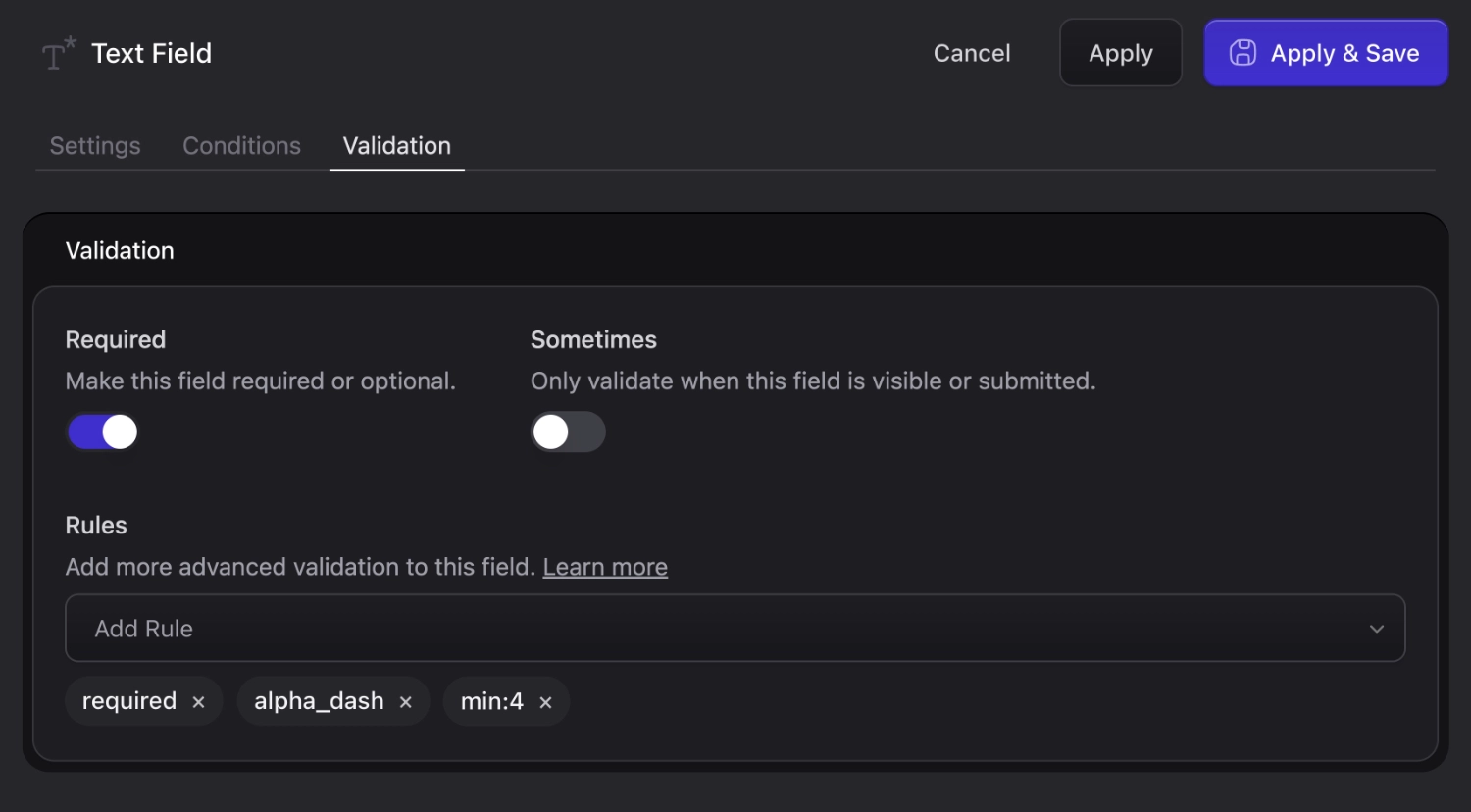
Task: Switch to the Settings tab
Action: [x=94, y=145]
